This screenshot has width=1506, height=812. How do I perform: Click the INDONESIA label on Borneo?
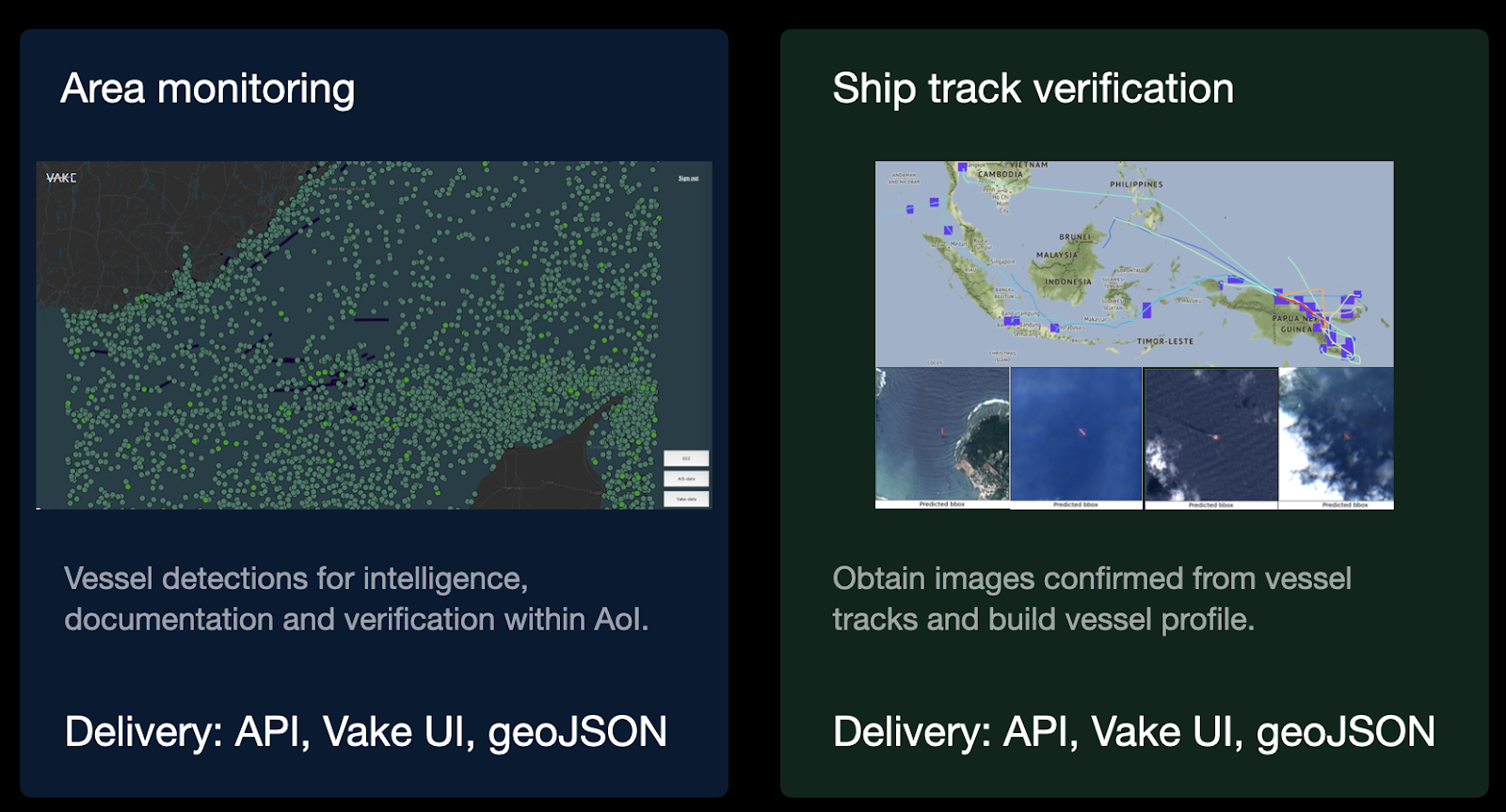click(x=1068, y=282)
